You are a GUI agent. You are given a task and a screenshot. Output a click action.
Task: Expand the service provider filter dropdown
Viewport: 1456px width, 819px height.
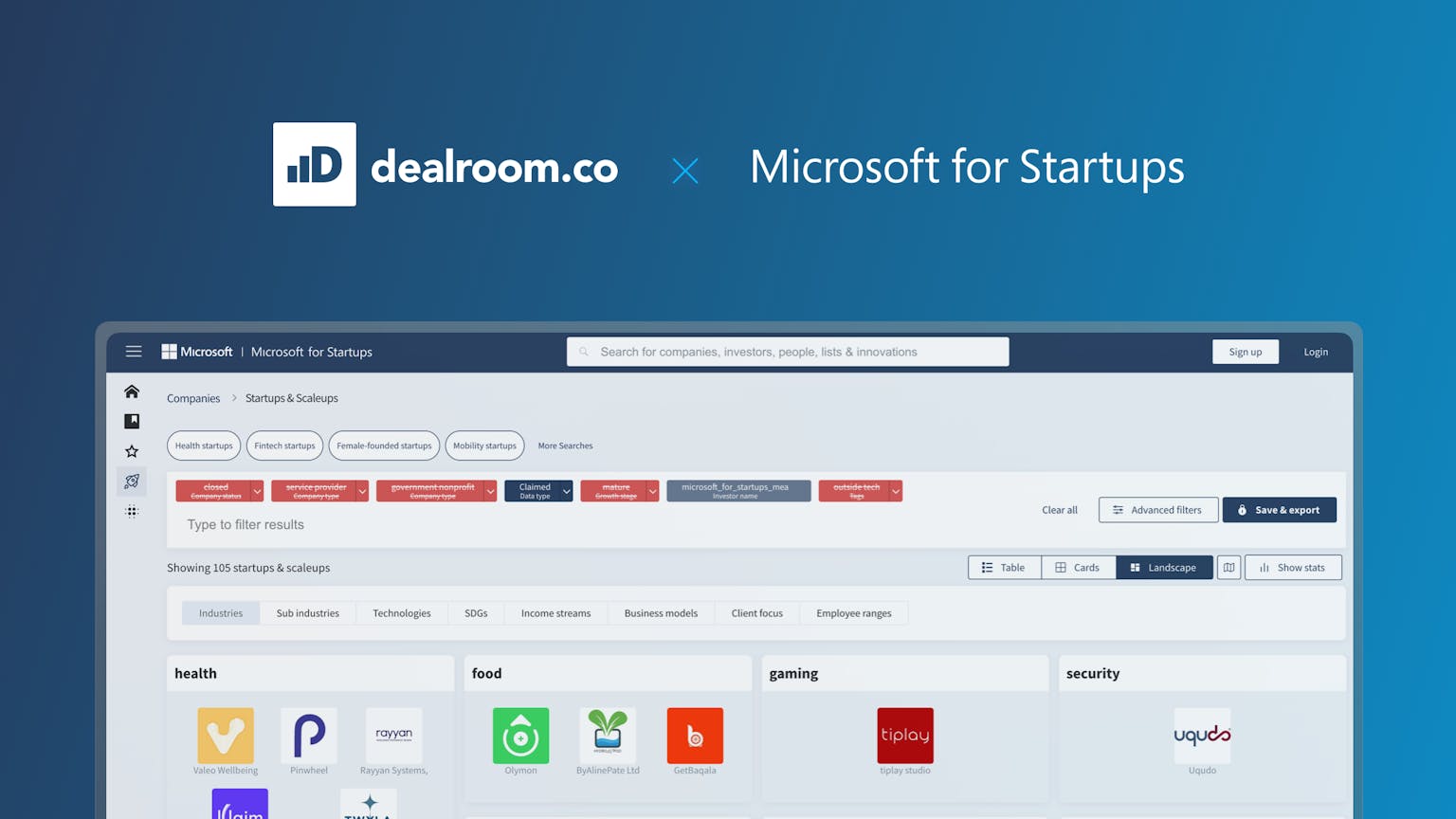(x=362, y=491)
